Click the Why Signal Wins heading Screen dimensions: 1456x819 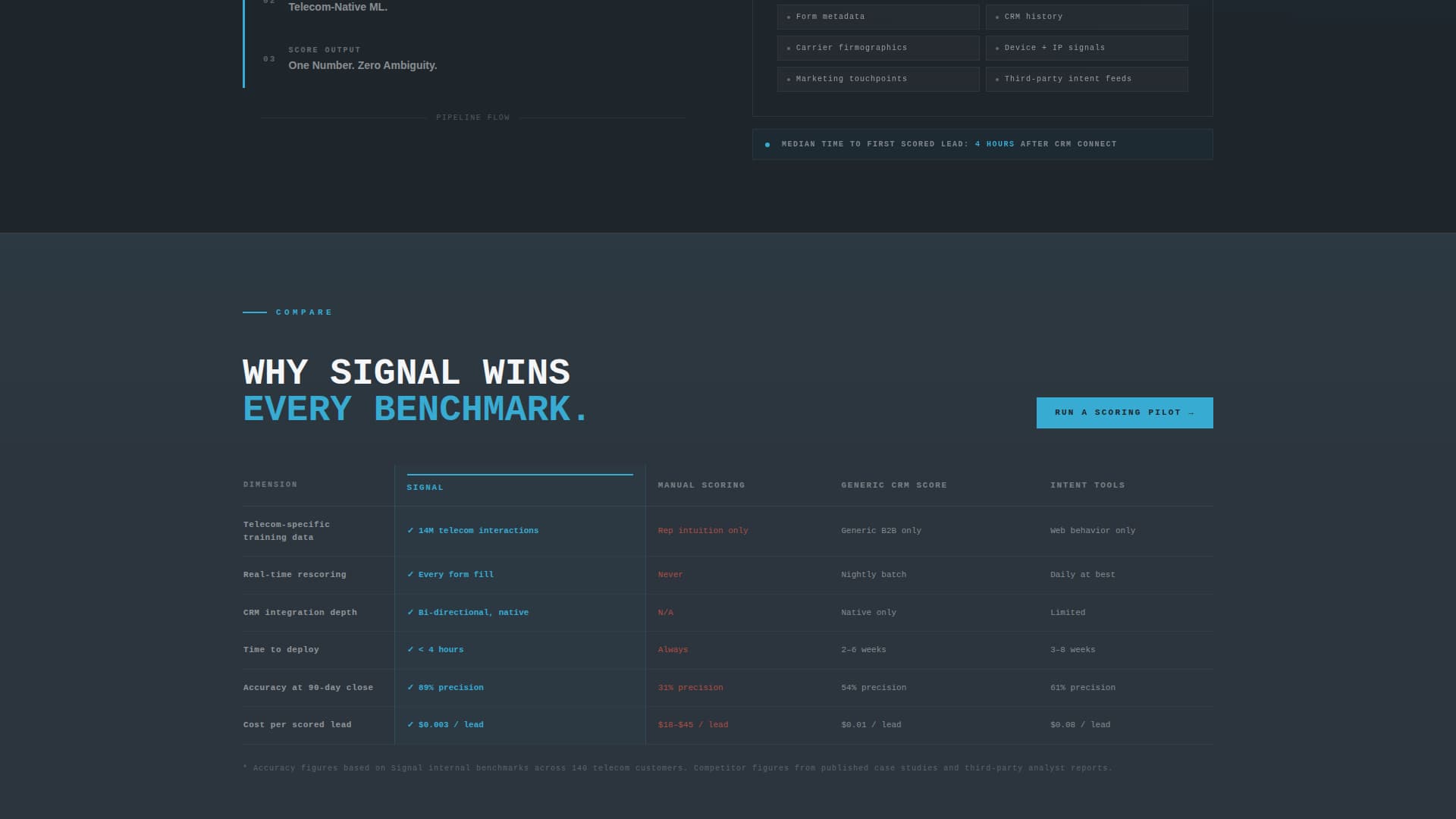[406, 372]
